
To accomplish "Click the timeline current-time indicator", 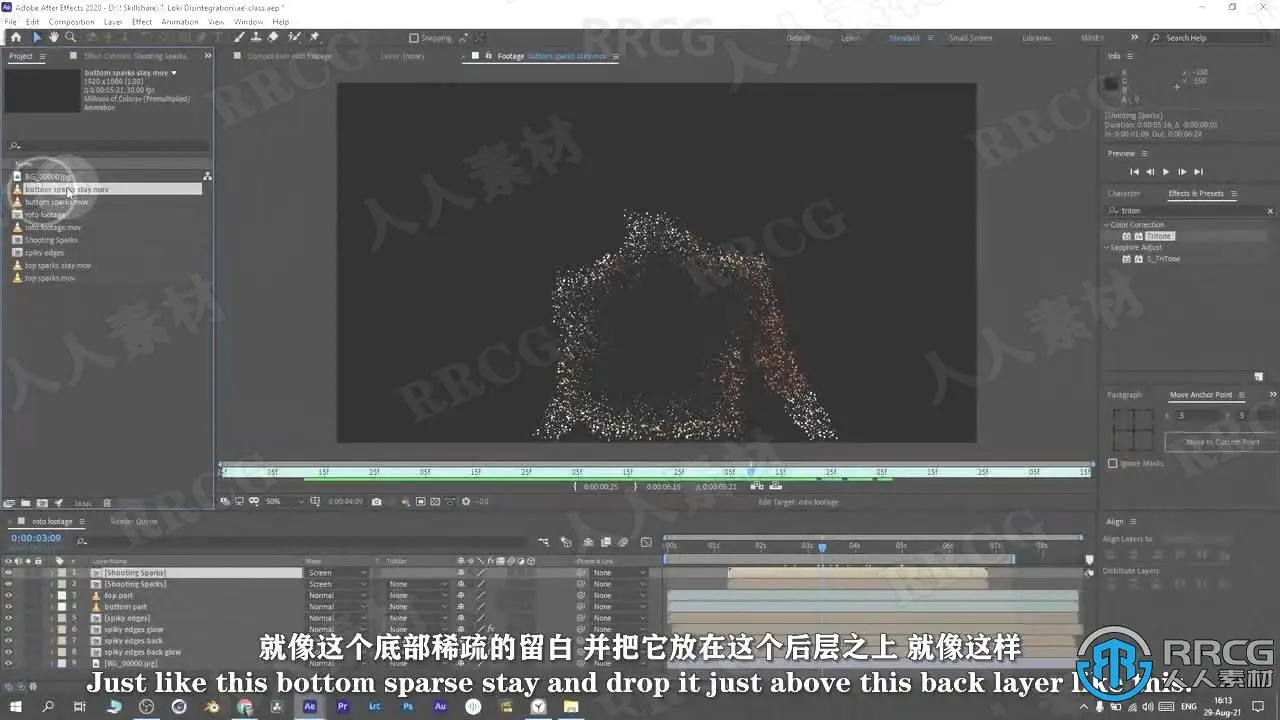I will [x=822, y=547].
